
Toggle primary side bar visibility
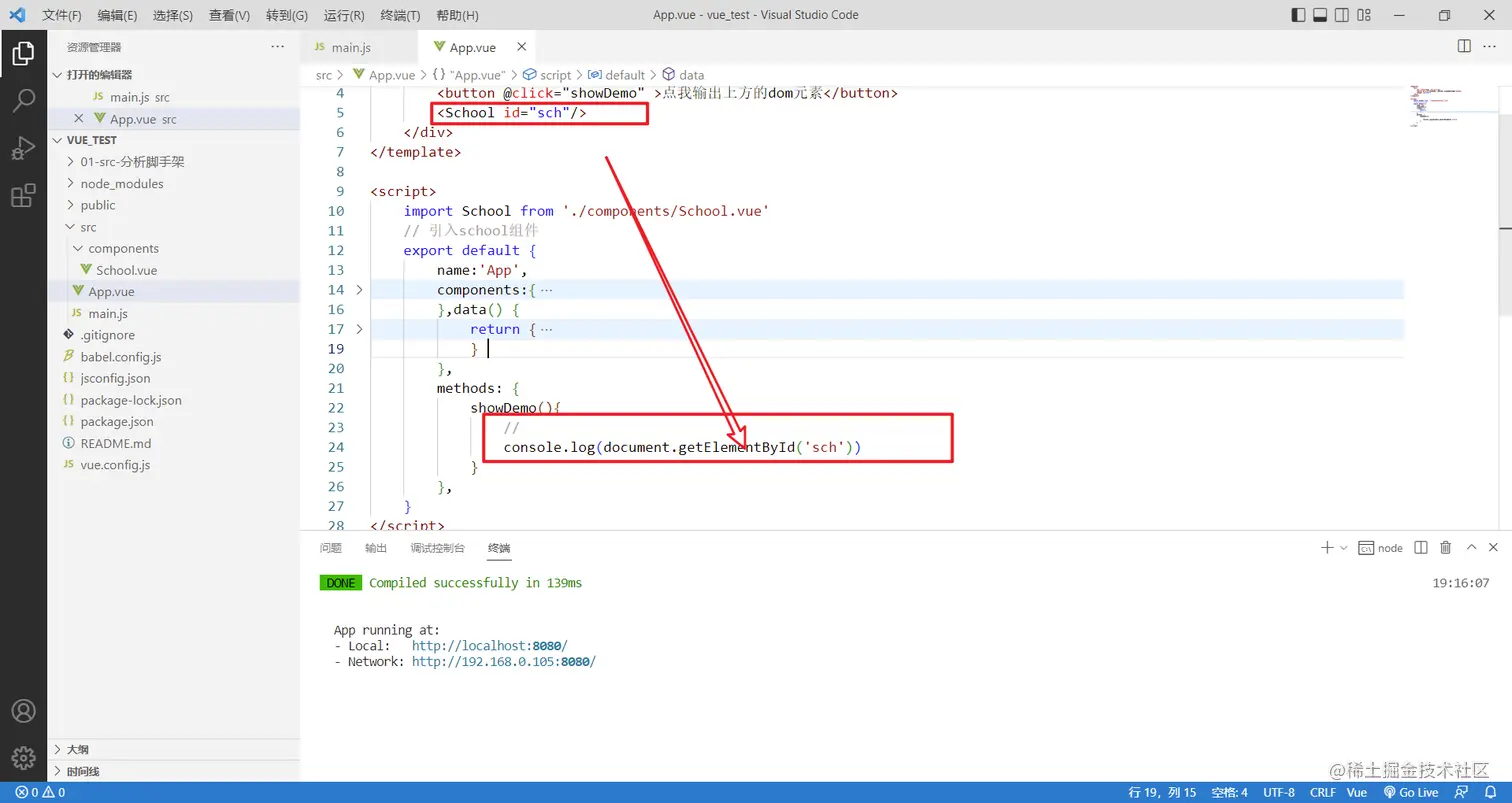(1298, 15)
